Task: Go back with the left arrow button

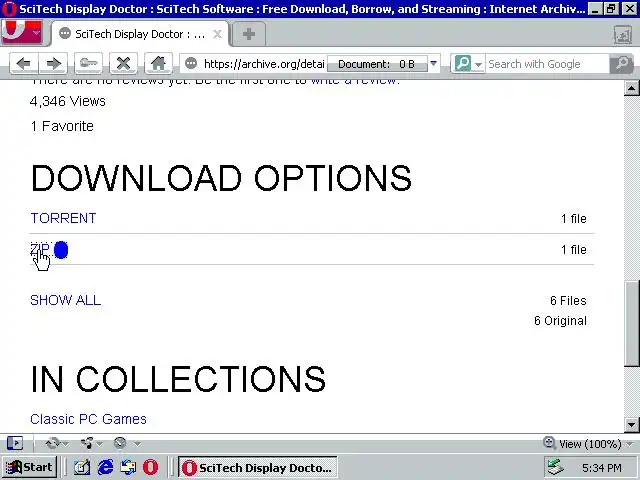Action: point(24,64)
